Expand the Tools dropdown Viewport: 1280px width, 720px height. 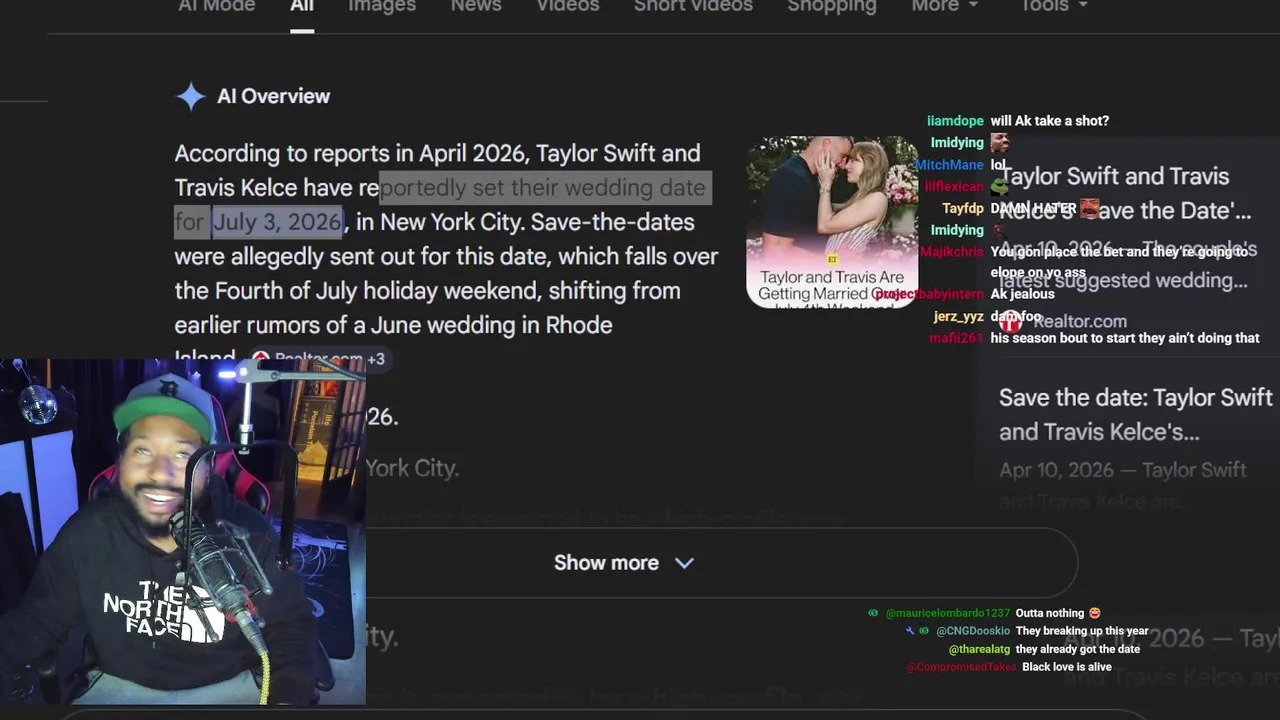pos(1054,6)
